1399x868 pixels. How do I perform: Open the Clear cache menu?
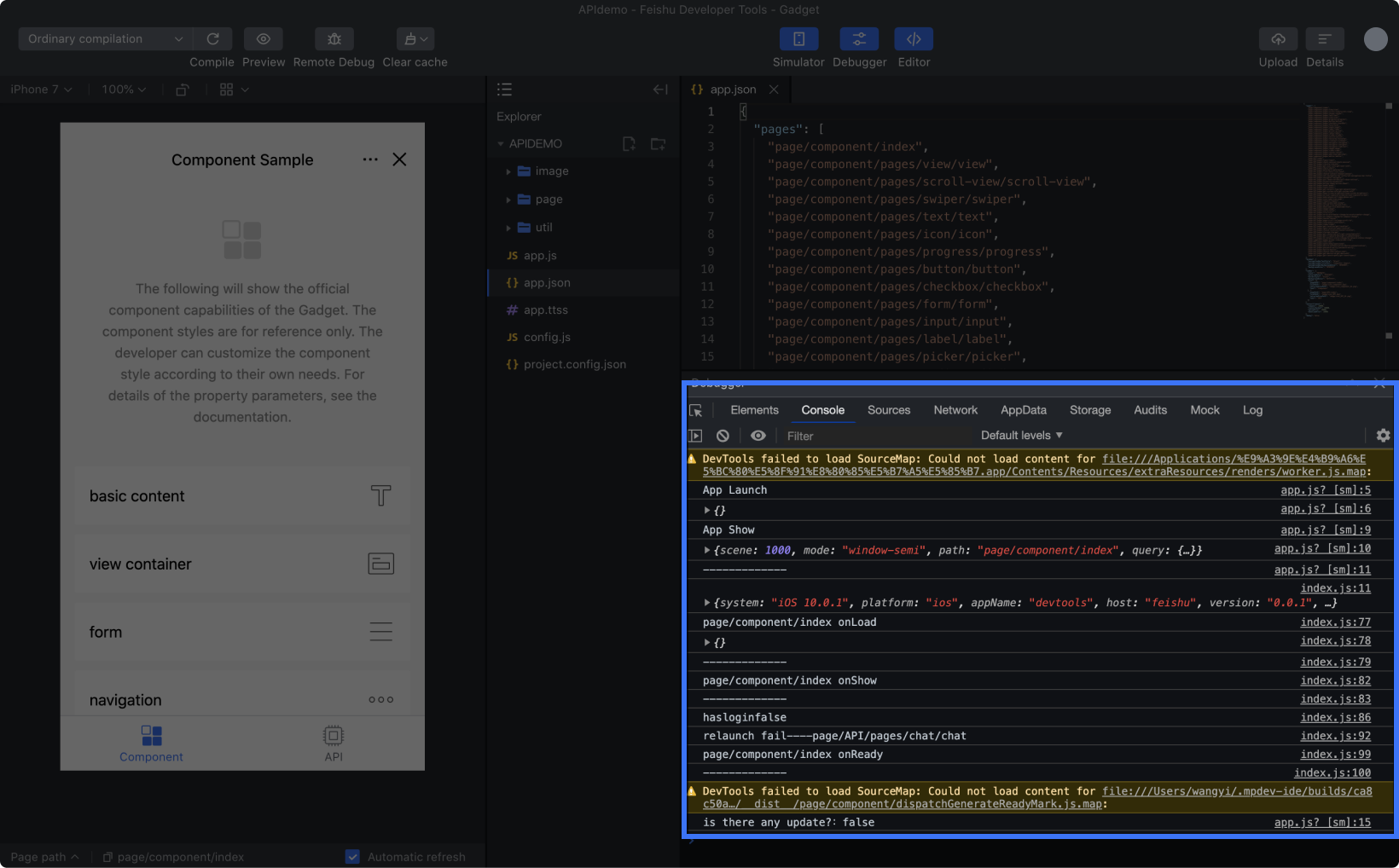(415, 38)
